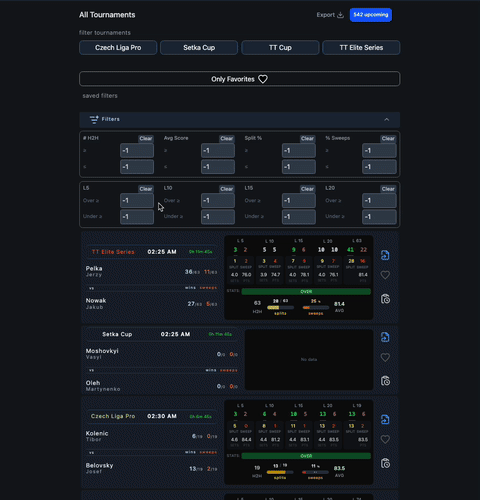Image resolution: width=480 pixels, height=500 pixels.
Task: Click the TT Elite Series match label
Action: tap(113, 252)
